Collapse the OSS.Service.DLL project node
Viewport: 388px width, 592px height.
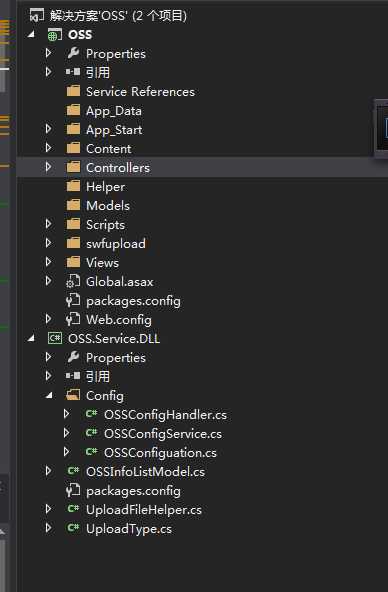pos(31,339)
